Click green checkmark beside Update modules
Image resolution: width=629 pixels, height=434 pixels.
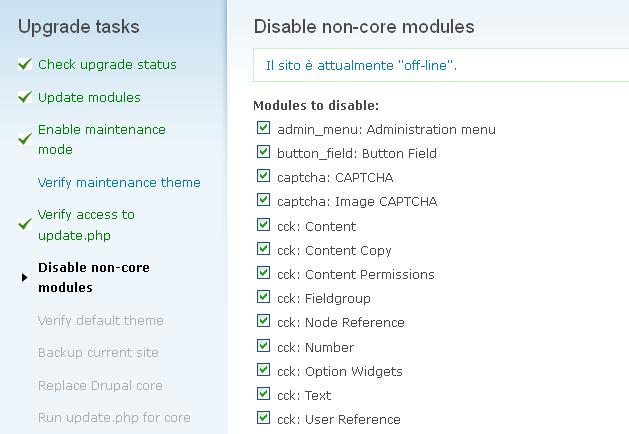click(x=25, y=97)
